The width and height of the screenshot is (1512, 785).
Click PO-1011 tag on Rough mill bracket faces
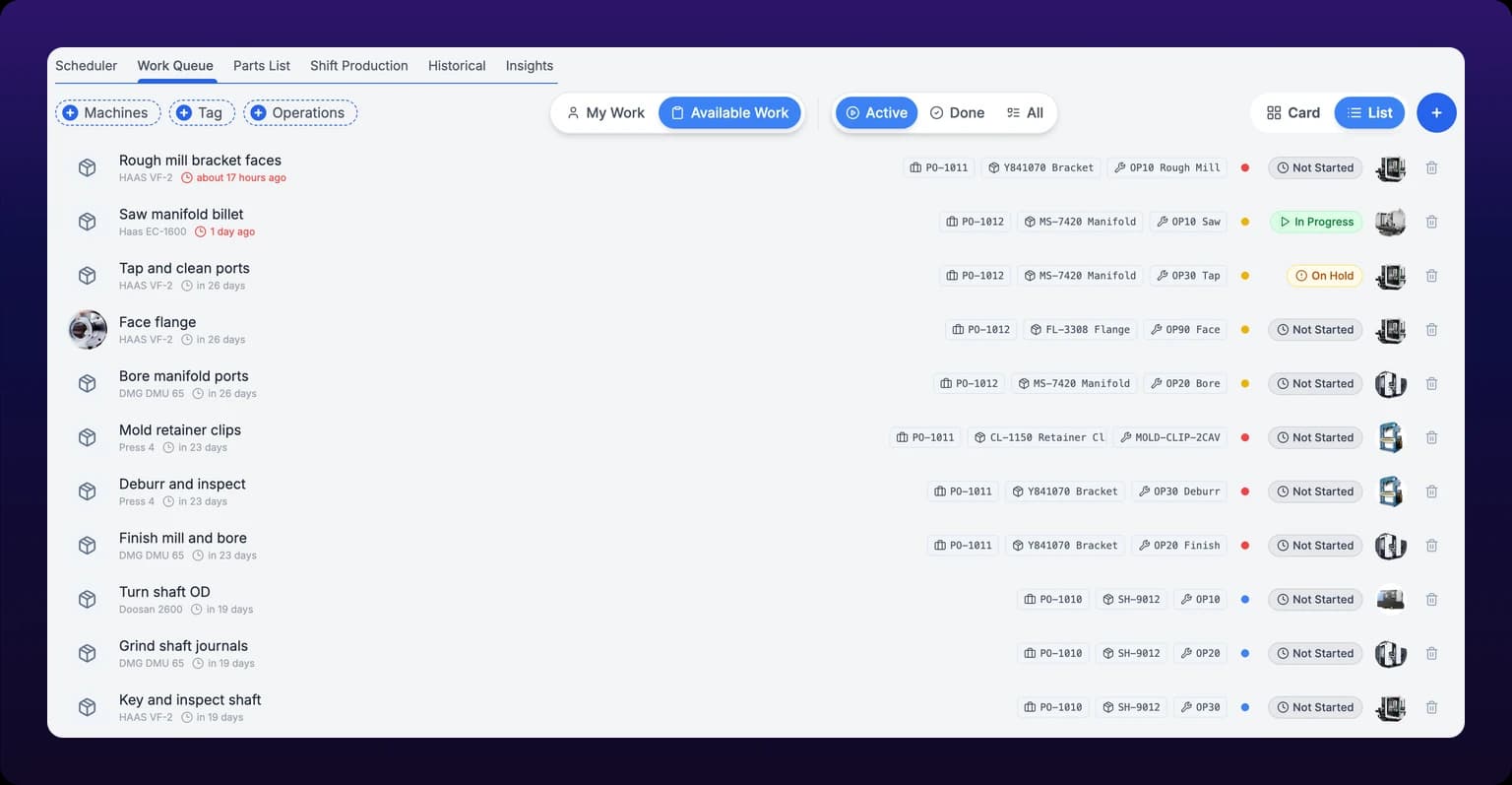coord(939,168)
